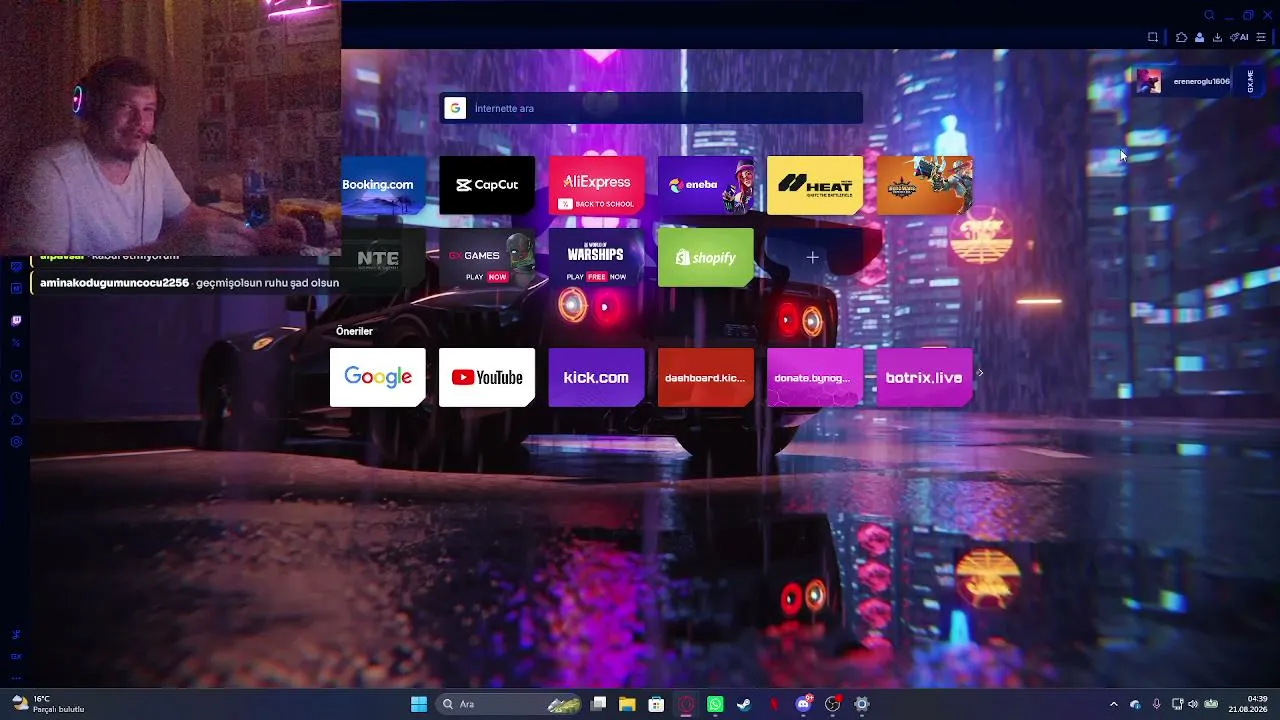
Task: Show more suggestions with the right arrow
Action: [x=980, y=373]
